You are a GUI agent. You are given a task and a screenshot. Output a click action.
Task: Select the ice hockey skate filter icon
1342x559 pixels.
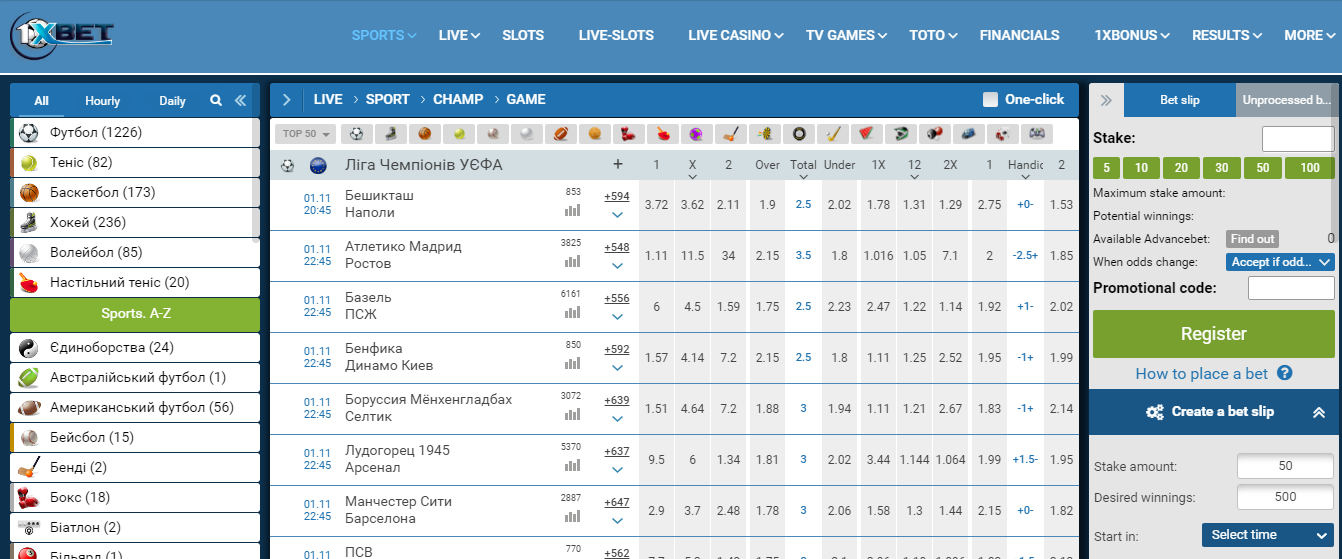[390, 133]
